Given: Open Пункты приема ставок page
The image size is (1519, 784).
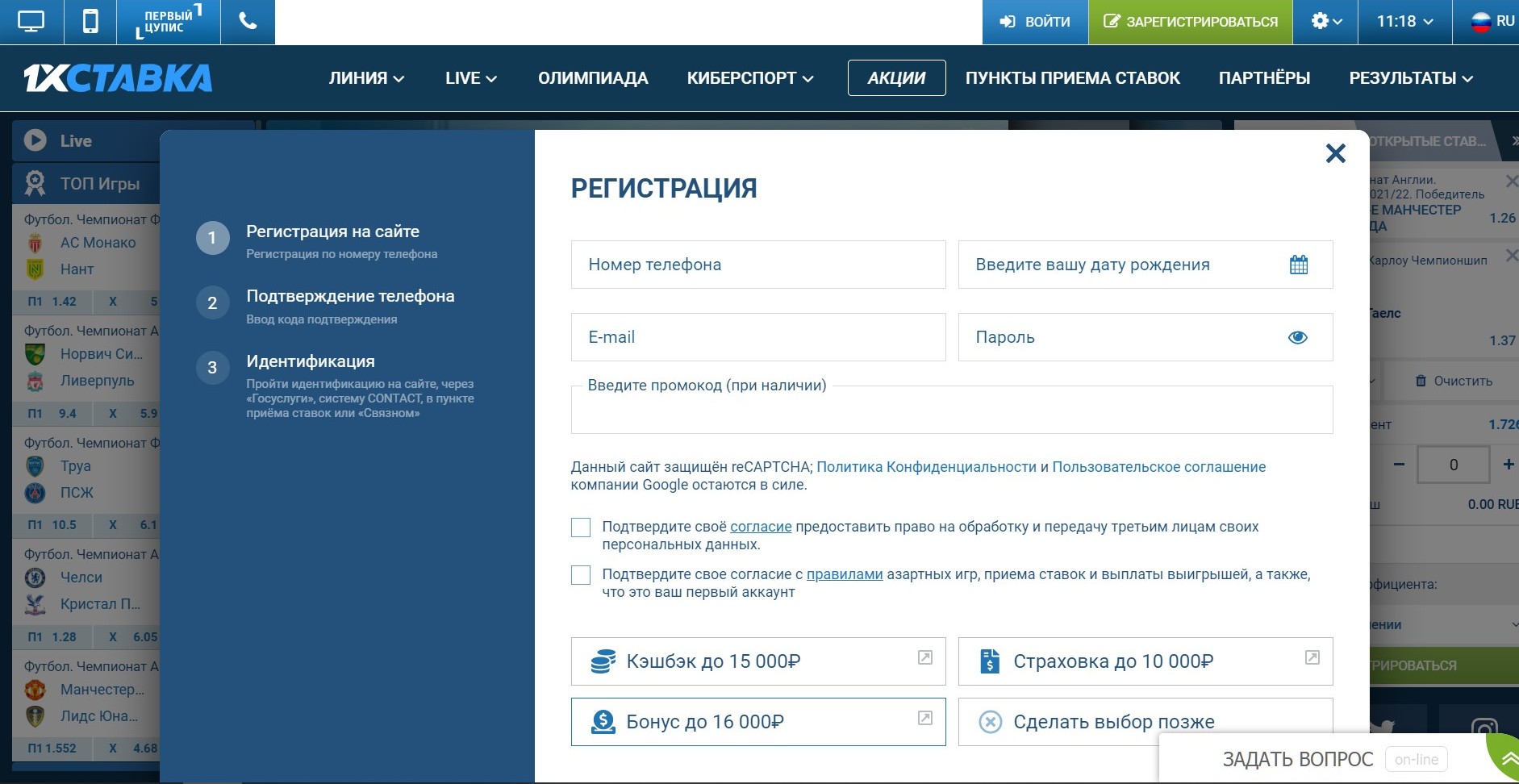Looking at the screenshot, I should pos(1072,78).
